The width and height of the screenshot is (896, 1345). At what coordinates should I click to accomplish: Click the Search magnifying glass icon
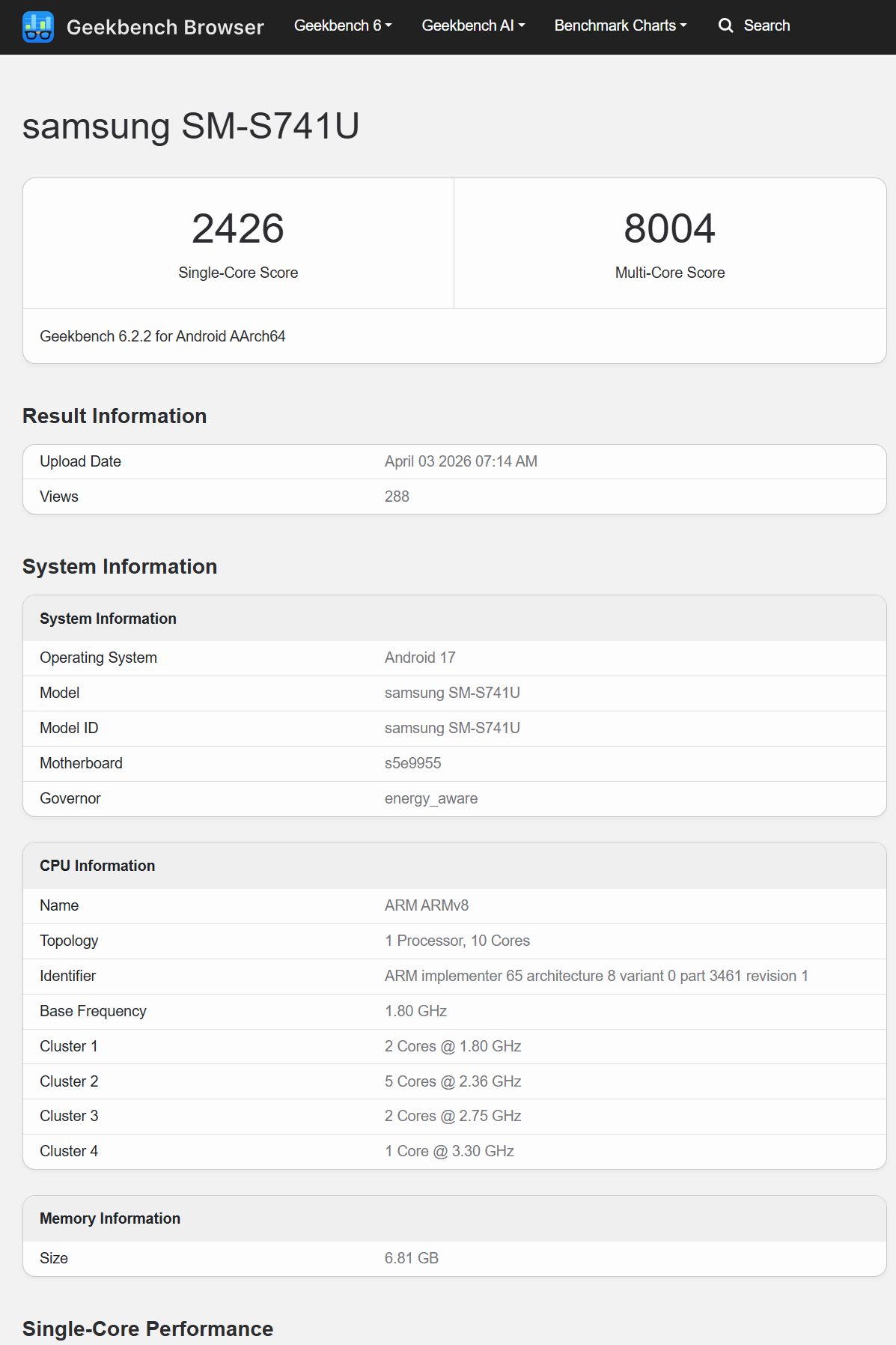coord(725,25)
